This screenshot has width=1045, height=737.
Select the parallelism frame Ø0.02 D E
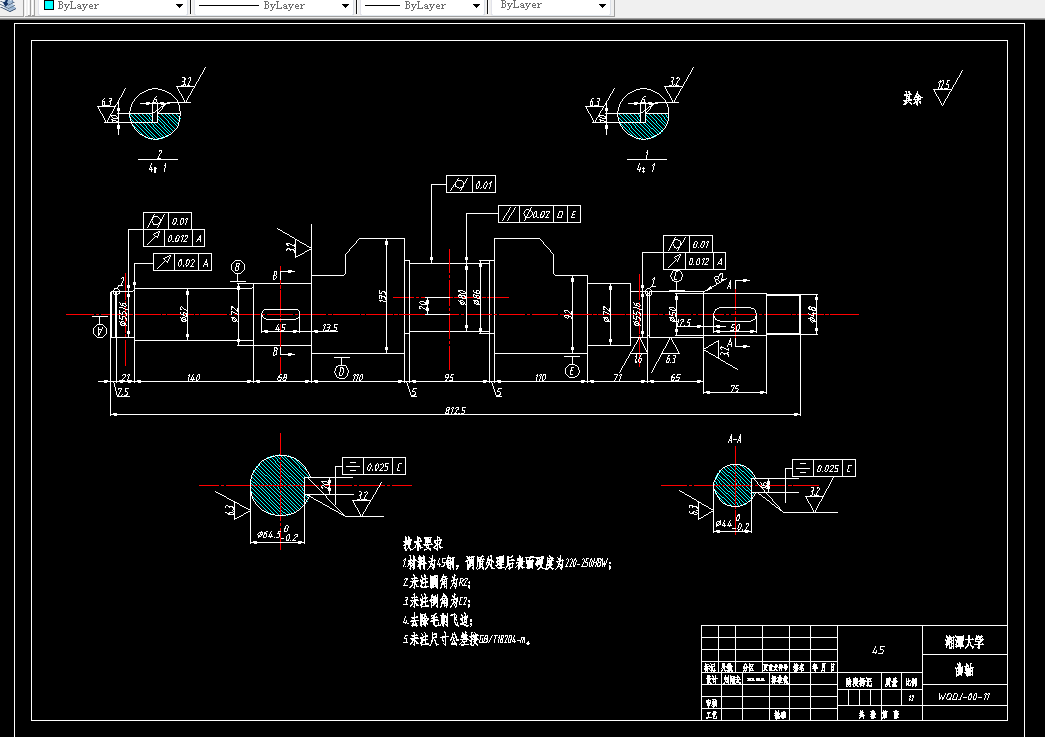pyautogui.click(x=539, y=214)
